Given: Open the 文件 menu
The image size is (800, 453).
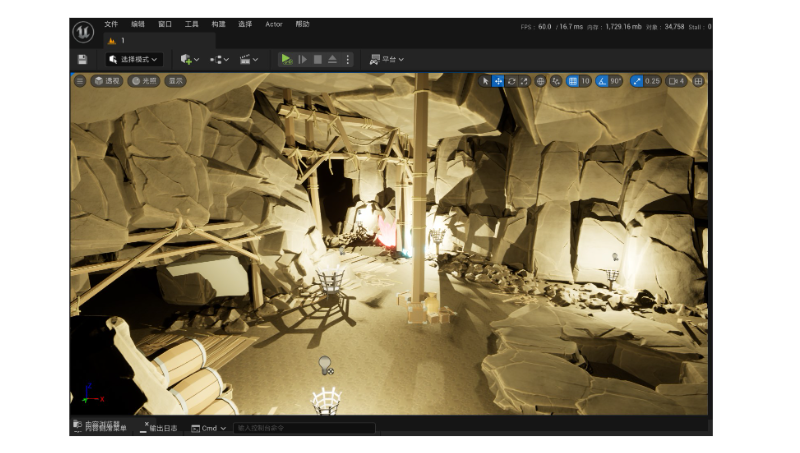Looking at the screenshot, I should click(x=111, y=24).
